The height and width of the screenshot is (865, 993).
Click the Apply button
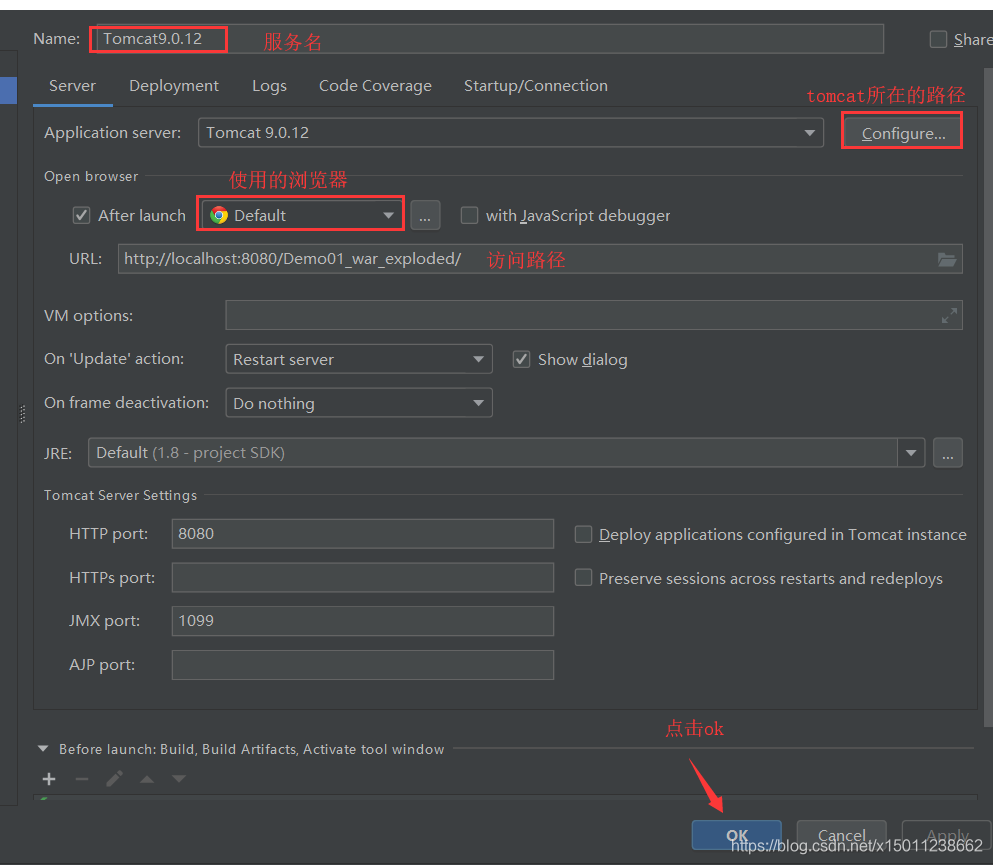coord(947,836)
